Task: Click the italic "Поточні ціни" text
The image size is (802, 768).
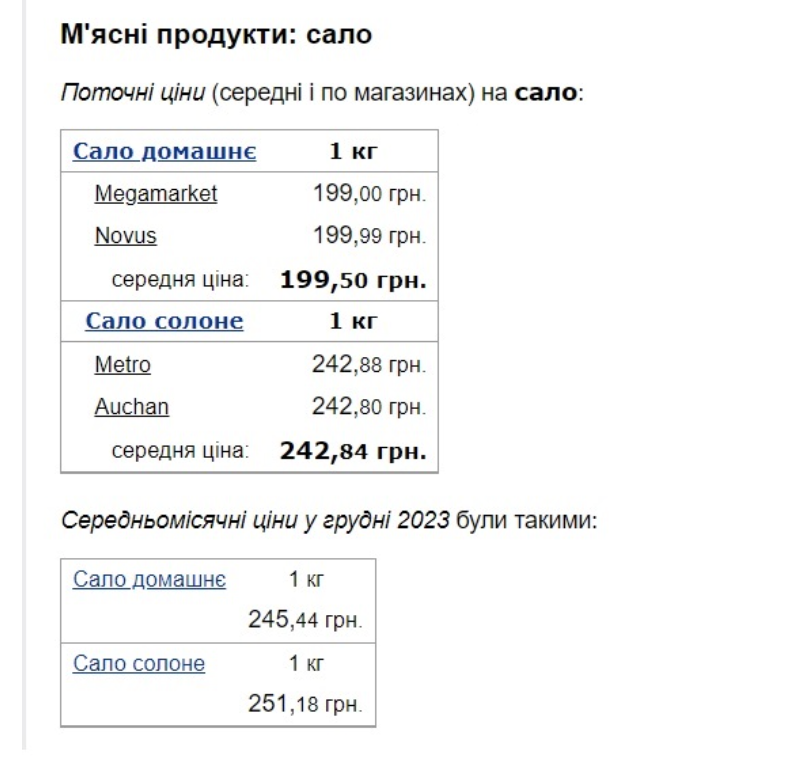Action: [x=120, y=94]
